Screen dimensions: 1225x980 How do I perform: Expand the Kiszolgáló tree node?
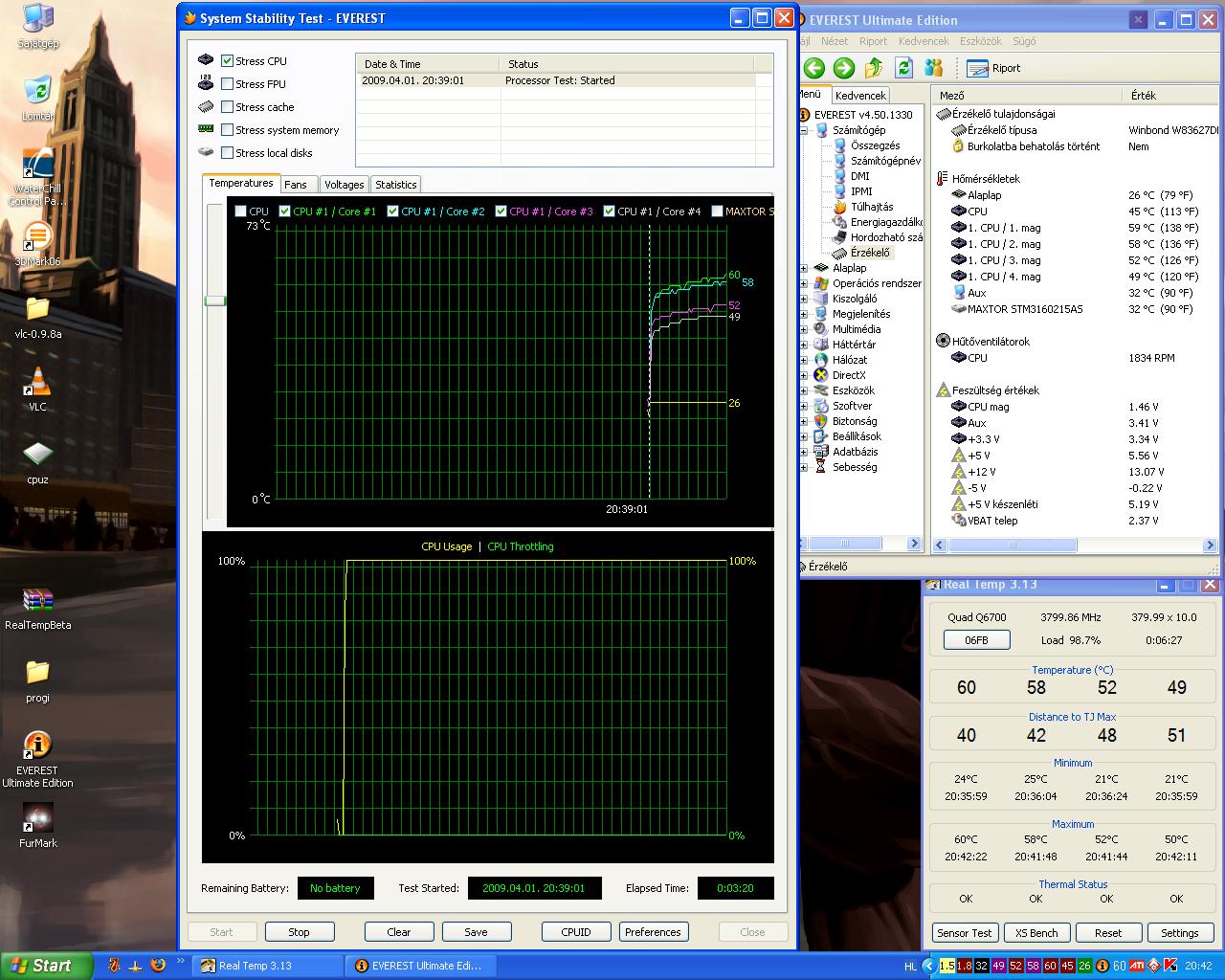coord(805,299)
